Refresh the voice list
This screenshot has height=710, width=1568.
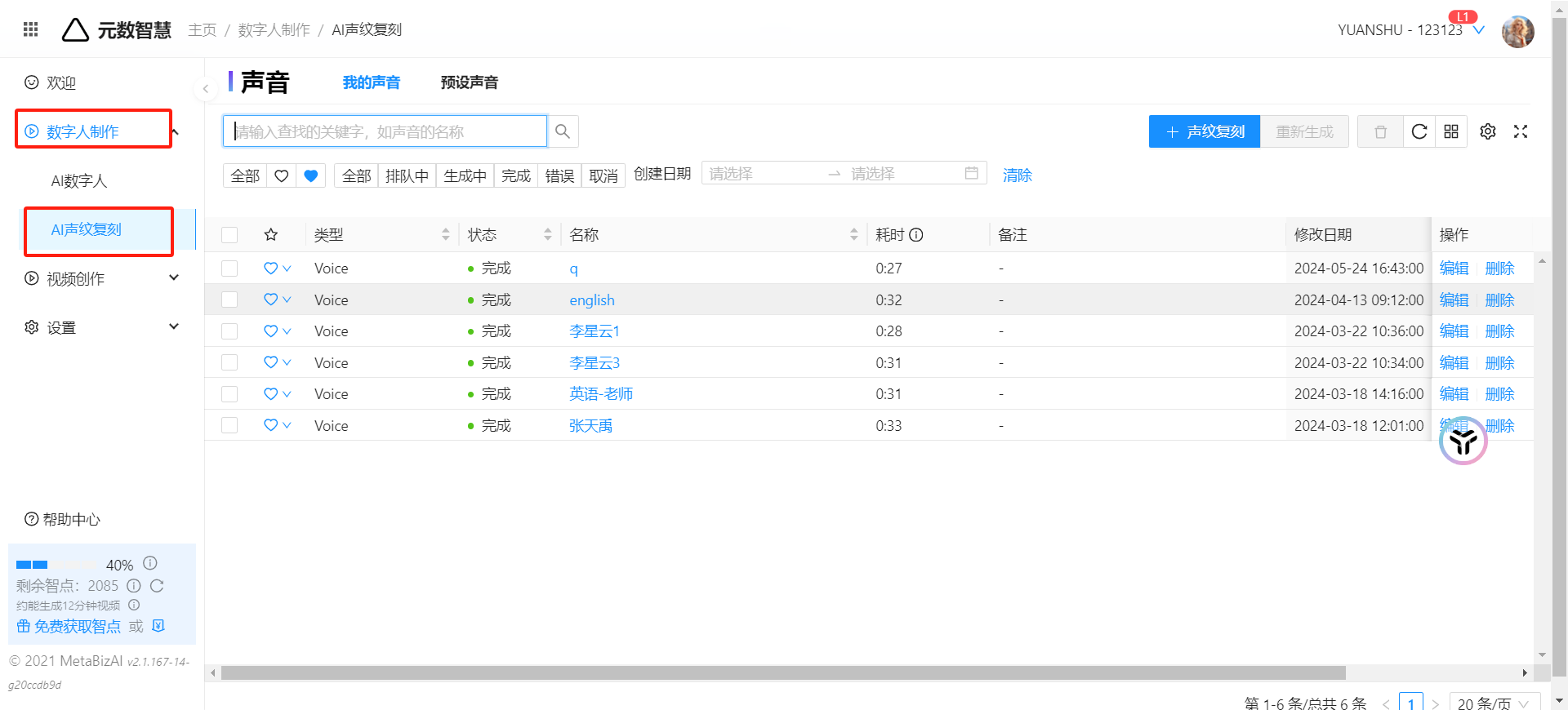1419,131
